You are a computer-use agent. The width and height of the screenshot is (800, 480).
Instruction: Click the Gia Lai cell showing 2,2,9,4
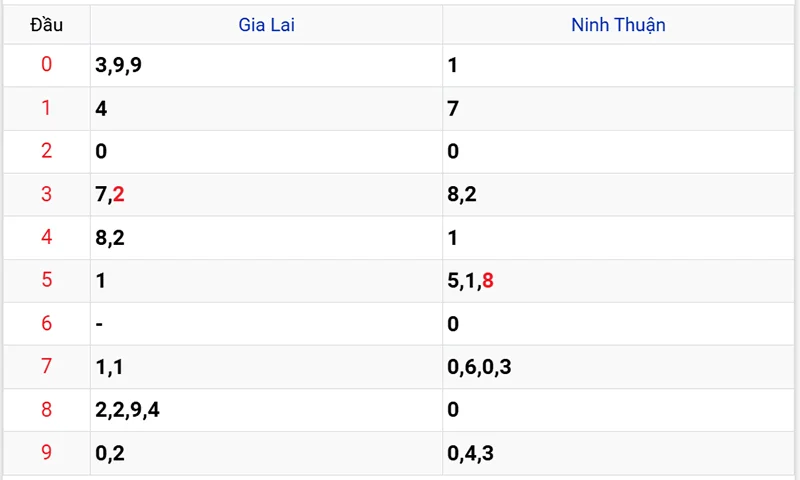click(x=128, y=410)
